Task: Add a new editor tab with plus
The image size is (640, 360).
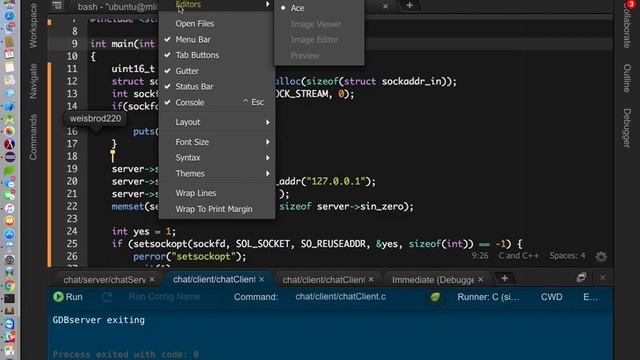Action: (x=409, y=5)
